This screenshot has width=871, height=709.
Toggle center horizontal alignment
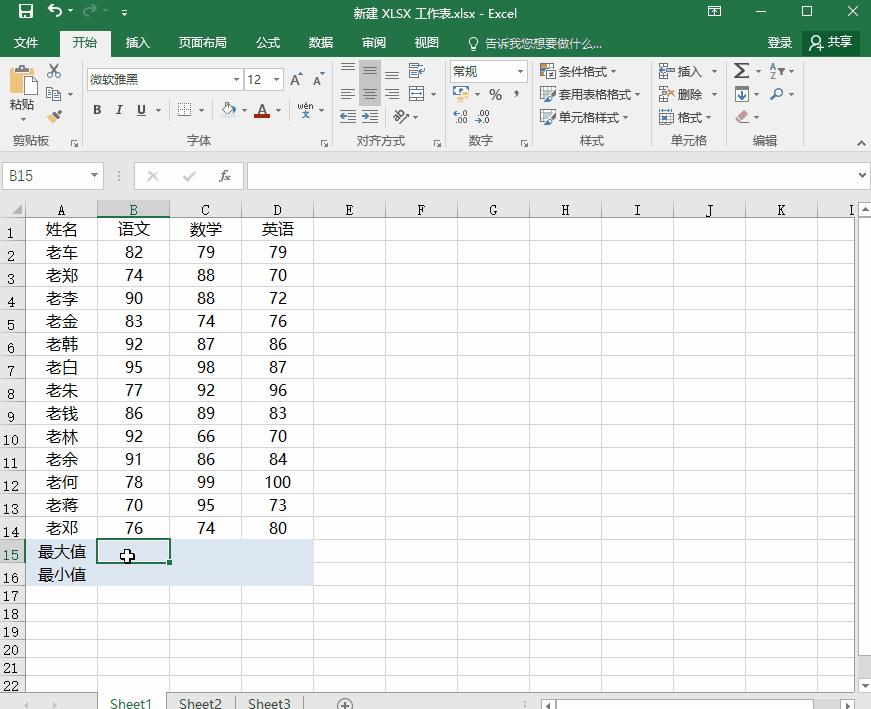[370, 94]
